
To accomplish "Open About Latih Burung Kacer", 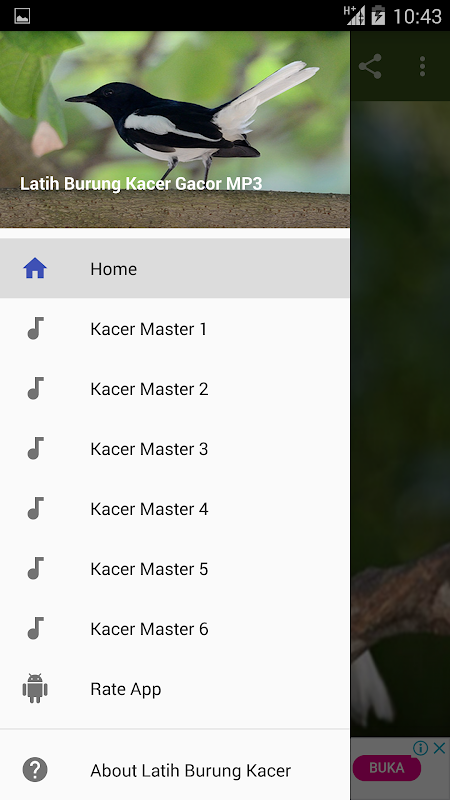I will 174,770.
